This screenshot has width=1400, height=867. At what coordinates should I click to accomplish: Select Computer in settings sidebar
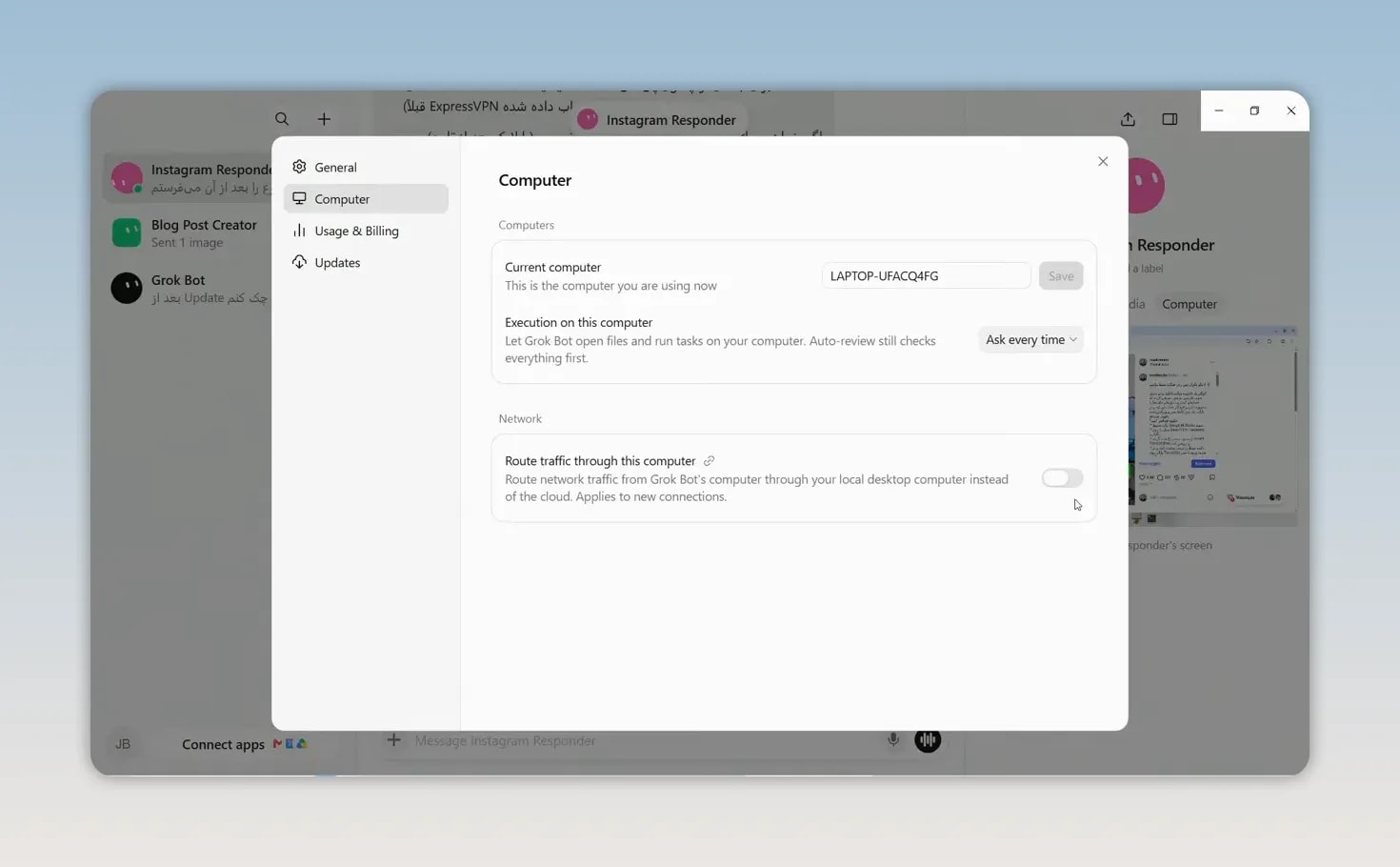(366, 199)
